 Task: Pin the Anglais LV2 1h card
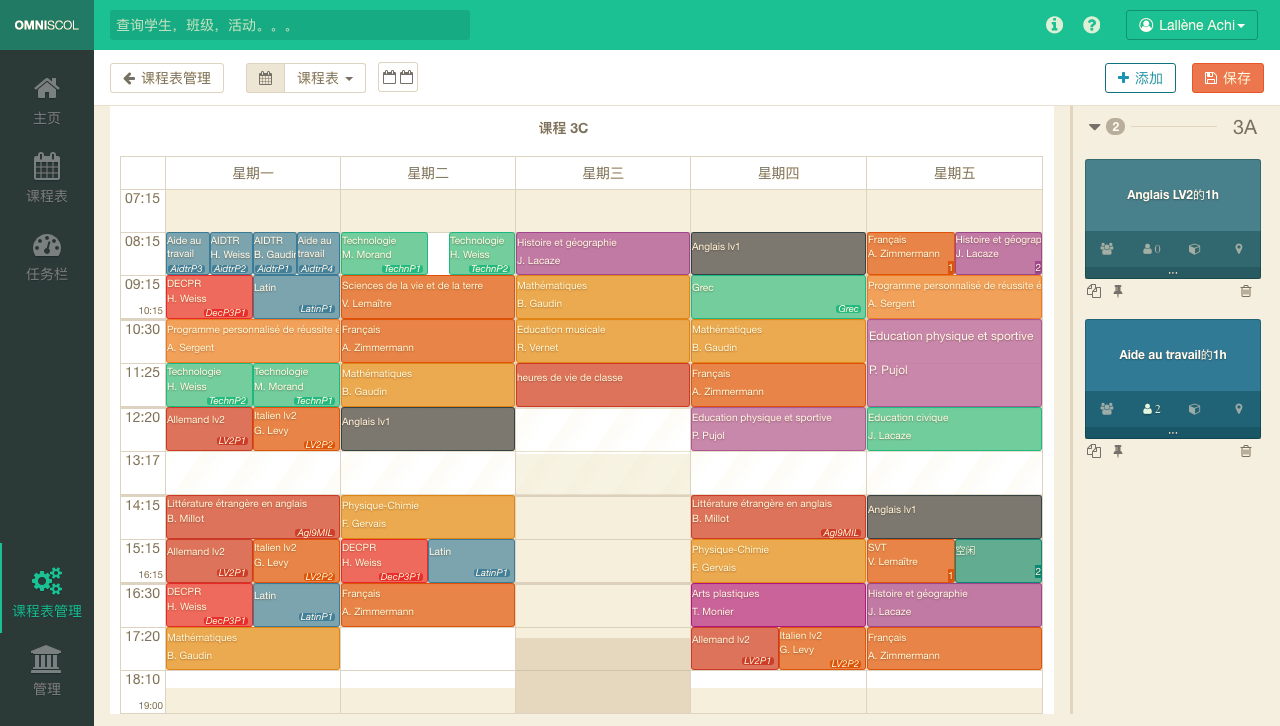tap(1118, 291)
